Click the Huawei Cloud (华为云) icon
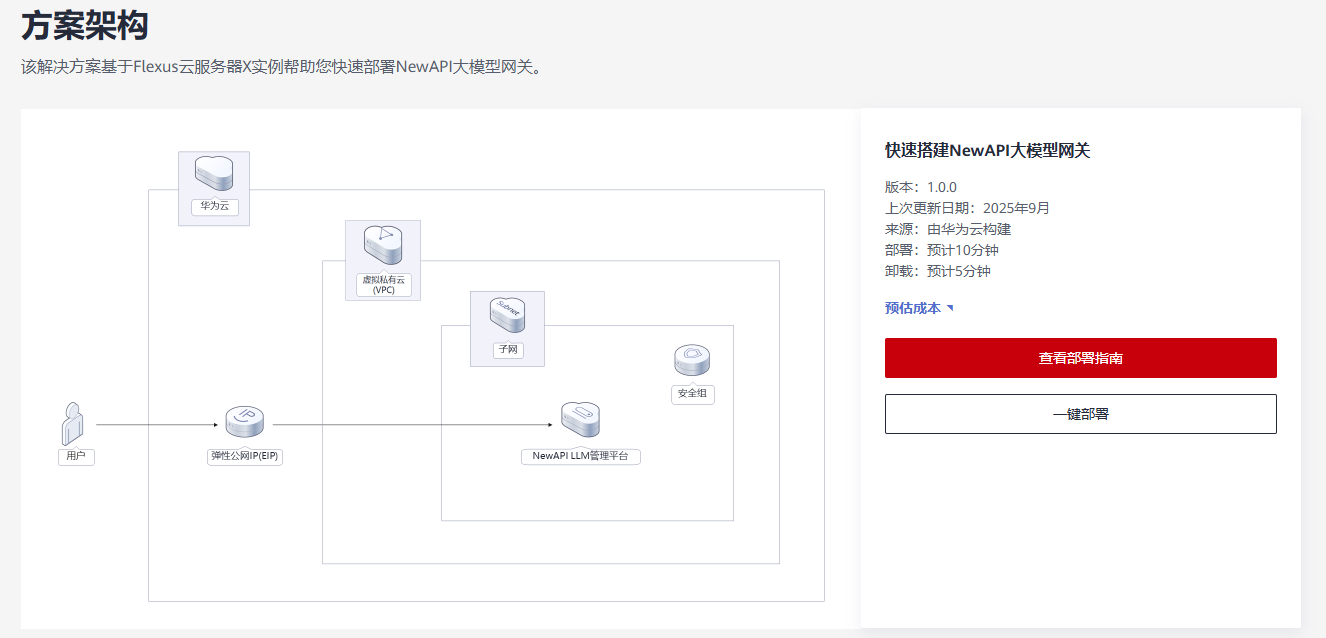 [x=213, y=174]
